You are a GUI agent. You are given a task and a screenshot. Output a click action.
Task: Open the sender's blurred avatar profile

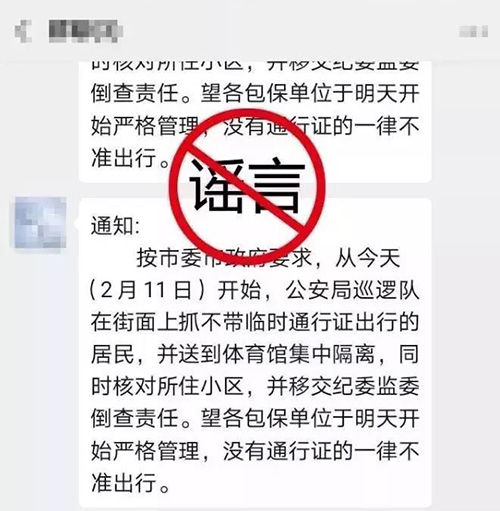(40, 222)
